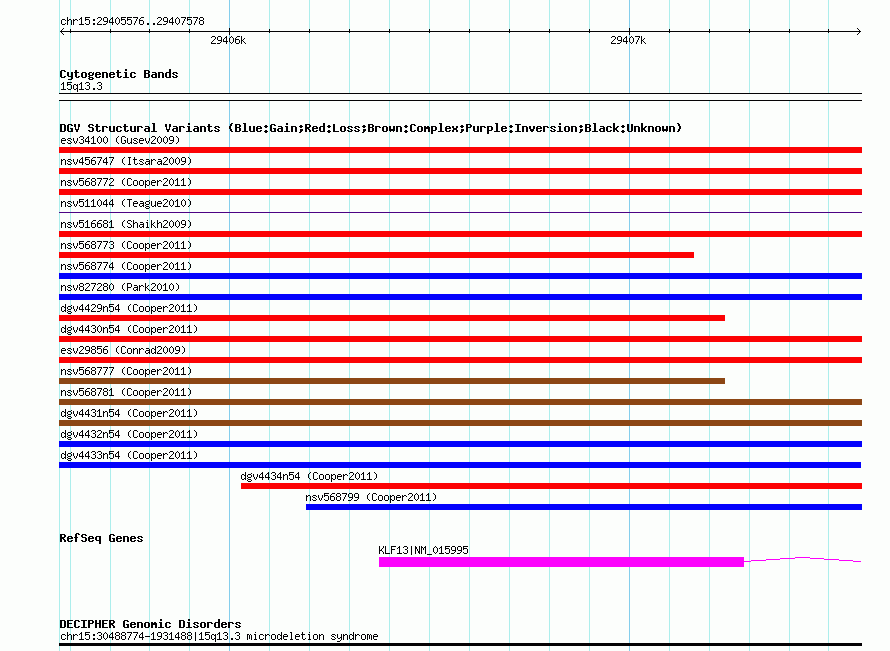
Task: Click the black DECIPHER microdeletion syndrome bar
Action: 460,644
